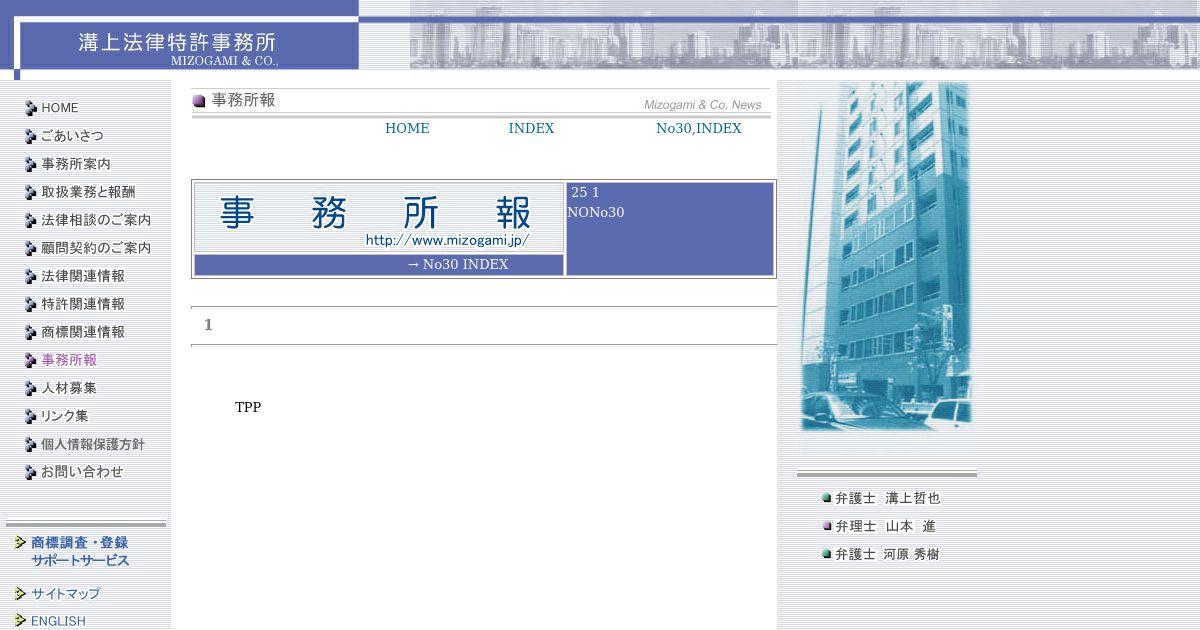The height and width of the screenshot is (630, 1200).
Task: Switch to ENGLISH version
Action: click(58, 621)
